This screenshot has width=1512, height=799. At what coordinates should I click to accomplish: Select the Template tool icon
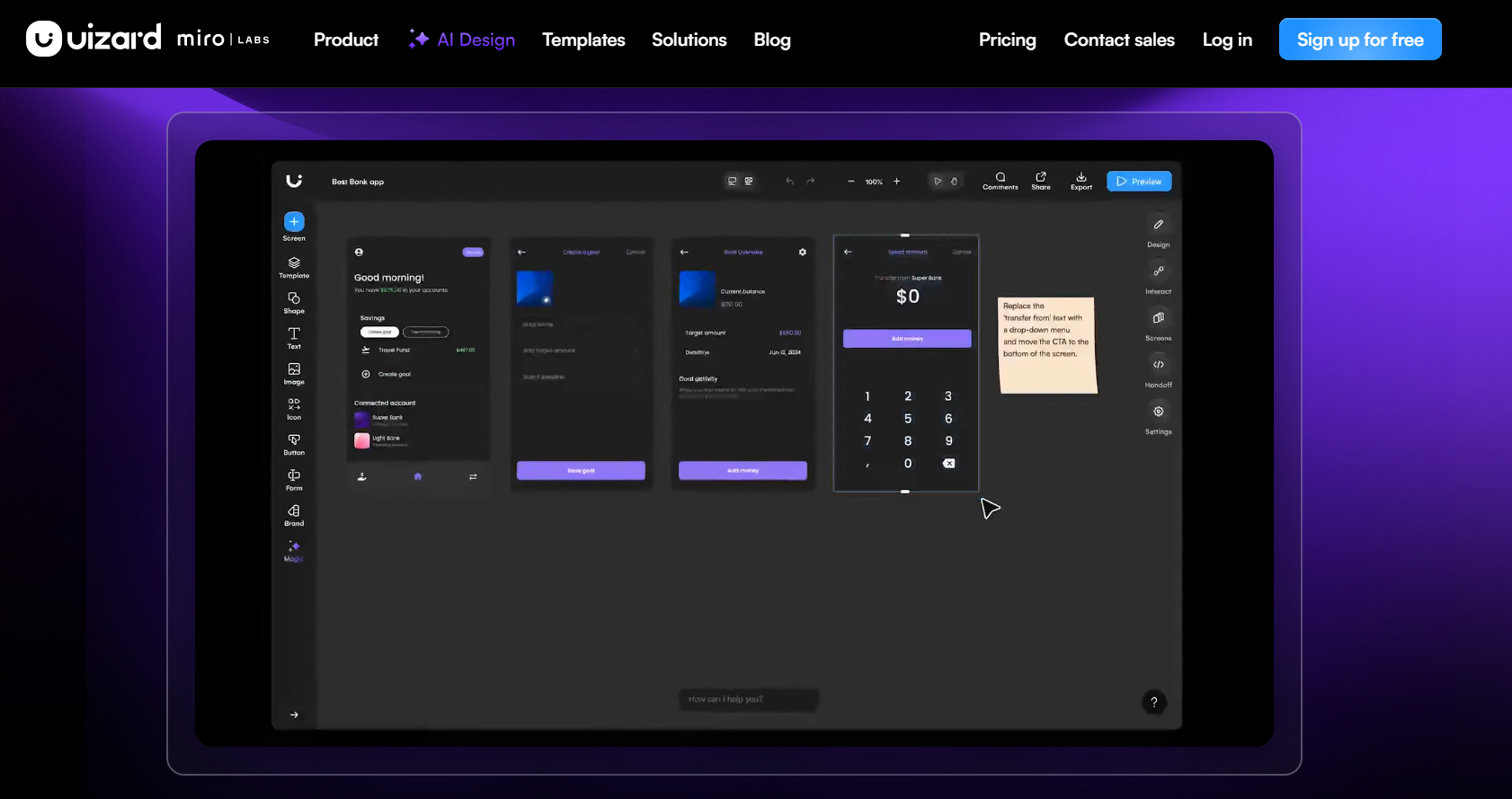(294, 263)
